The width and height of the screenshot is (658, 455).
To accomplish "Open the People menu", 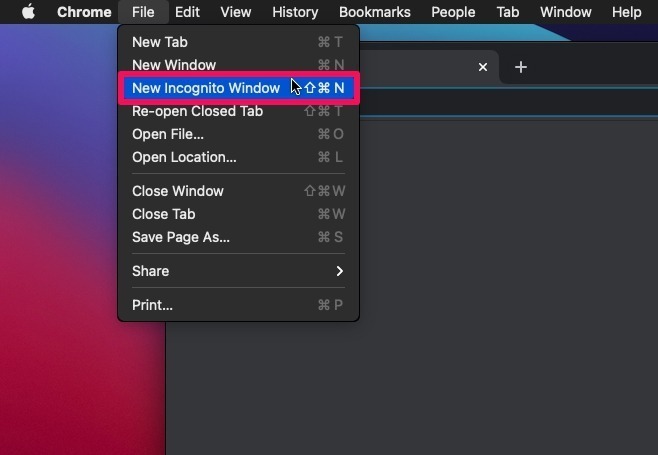I will (453, 12).
